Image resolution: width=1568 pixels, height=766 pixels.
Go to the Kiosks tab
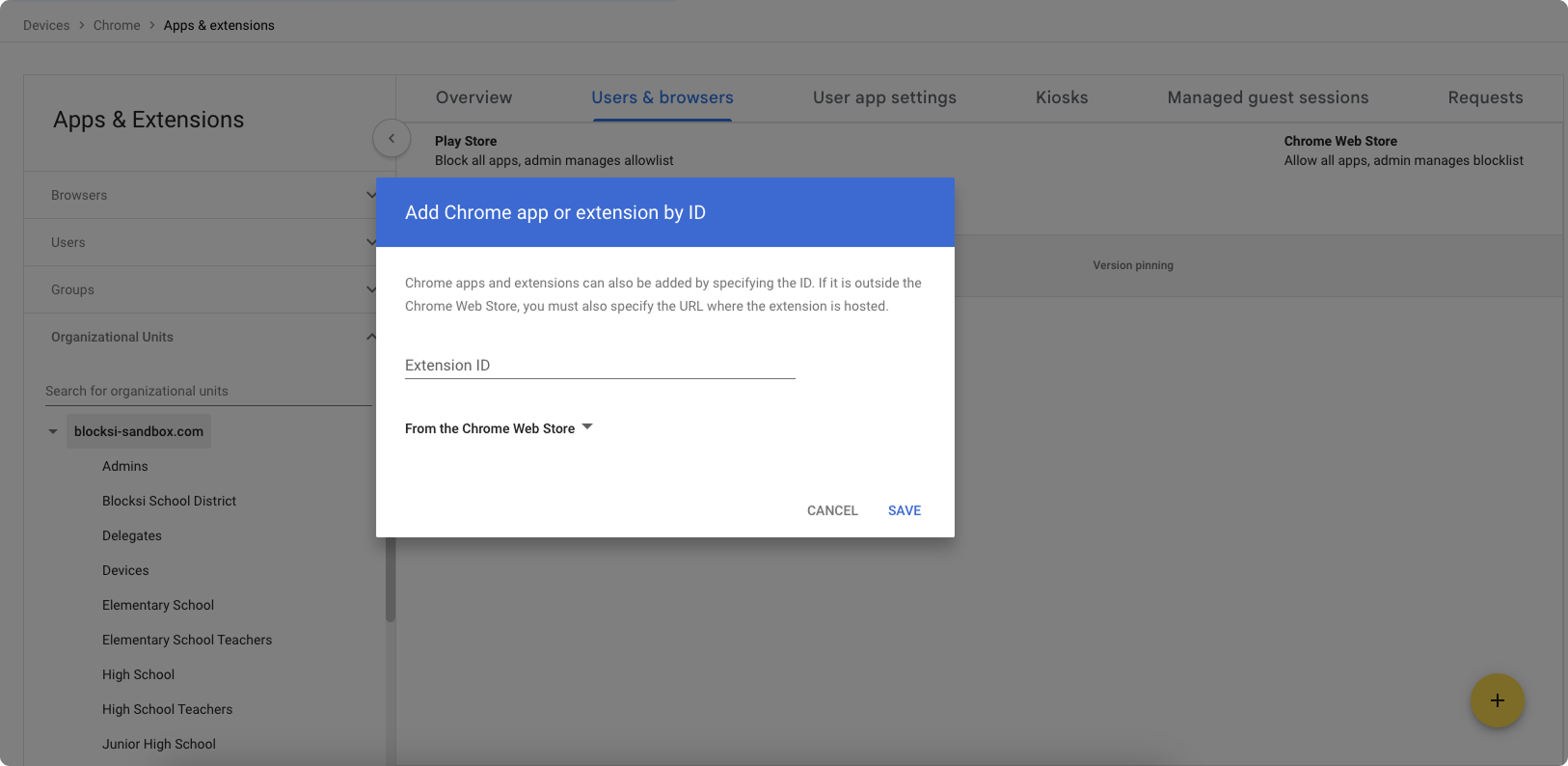[x=1062, y=97]
